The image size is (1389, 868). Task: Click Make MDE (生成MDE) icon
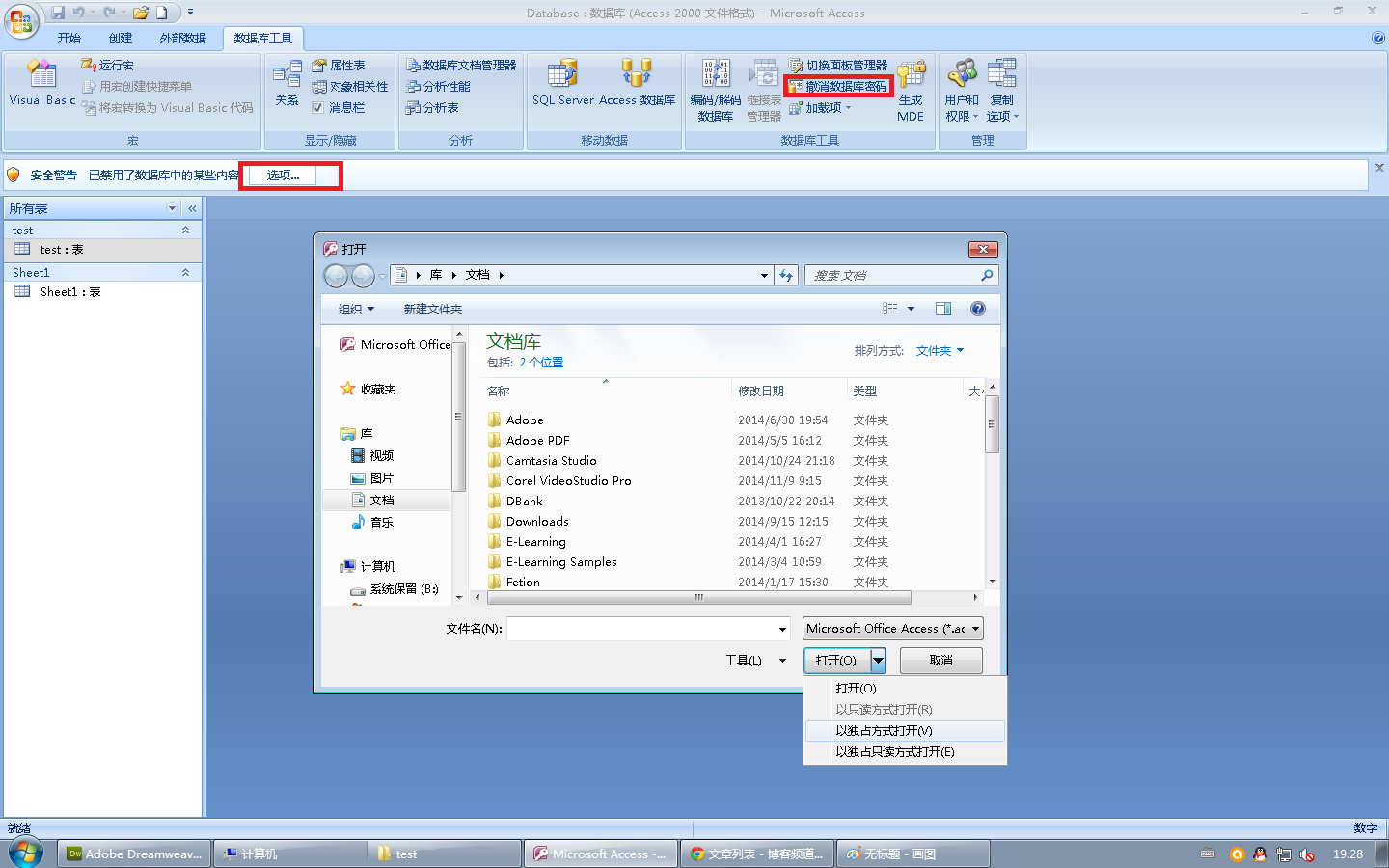tap(911, 90)
